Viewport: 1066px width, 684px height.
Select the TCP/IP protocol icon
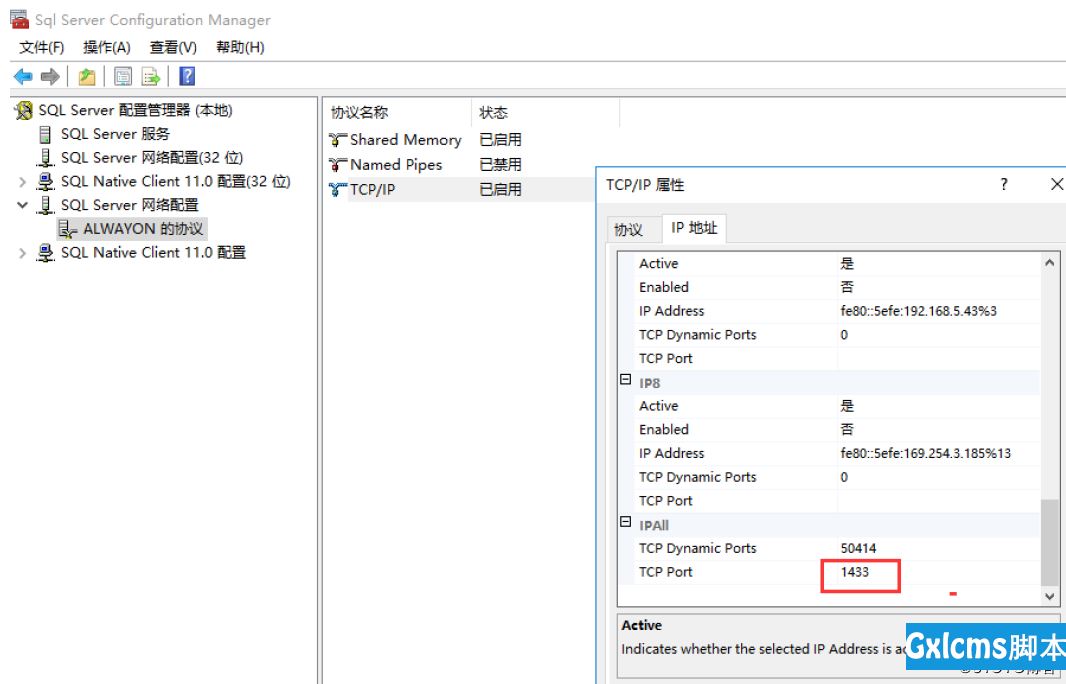pyautogui.click(x=338, y=190)
